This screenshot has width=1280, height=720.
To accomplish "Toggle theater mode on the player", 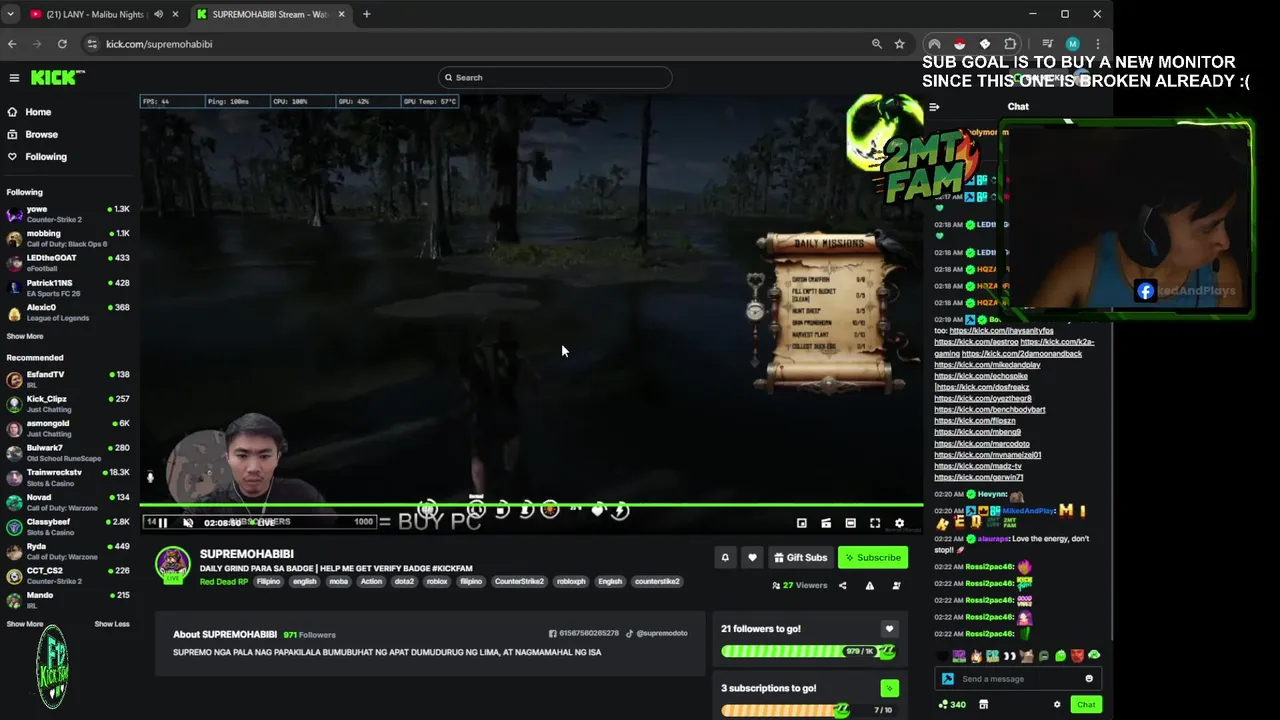I will (850, 523).
